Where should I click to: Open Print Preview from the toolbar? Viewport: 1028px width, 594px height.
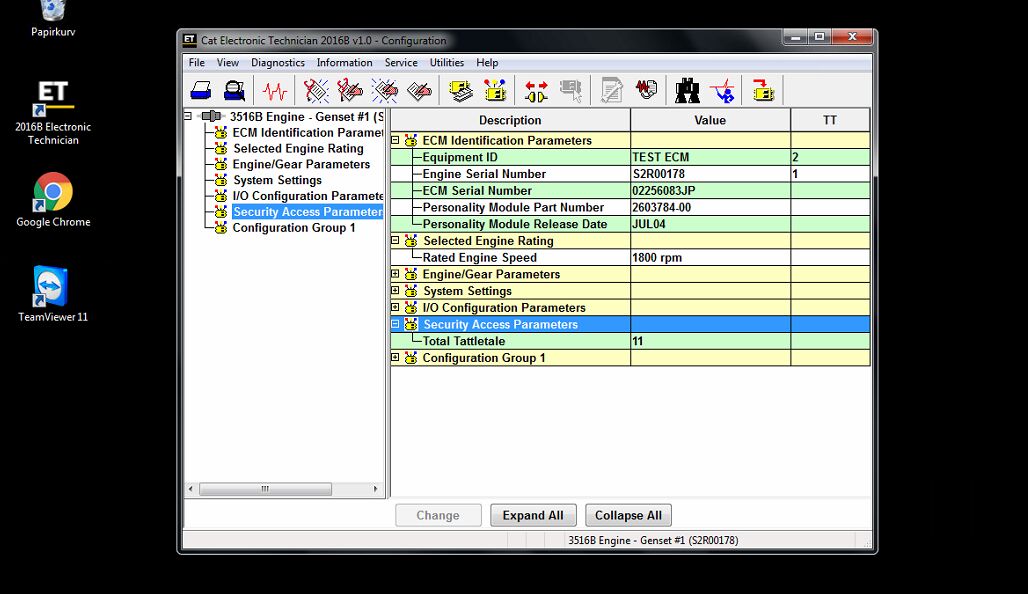(x=234, y=90)
